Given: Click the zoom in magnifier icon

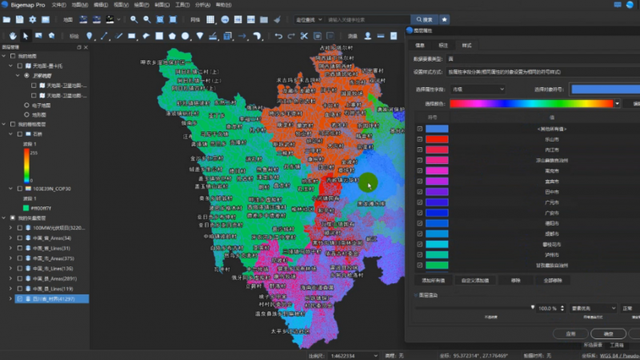Looking at the screenshot, I should [x=134, y=19].
